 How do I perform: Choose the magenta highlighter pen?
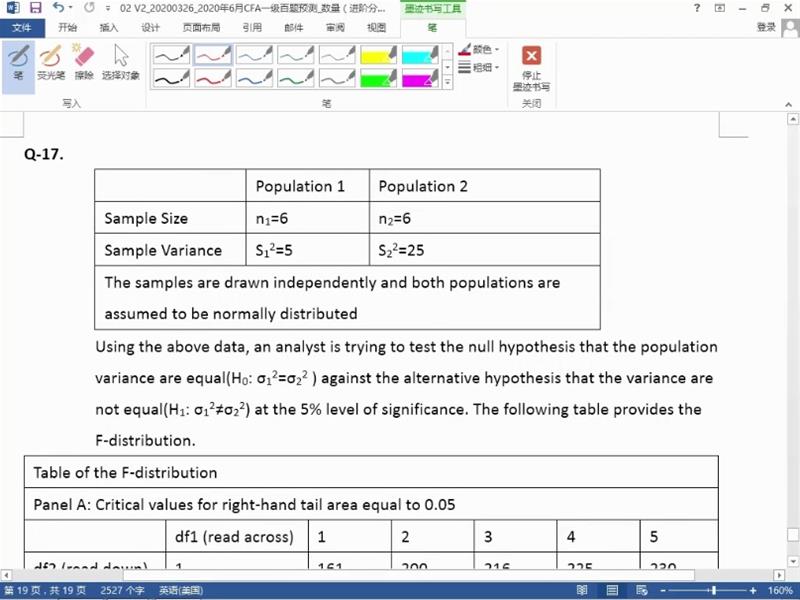click(x=419, y=78)
